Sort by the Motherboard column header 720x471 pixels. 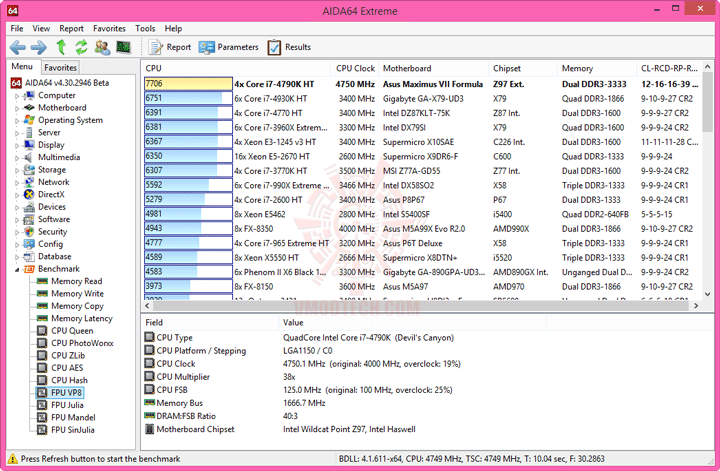[x=434, y=68]
